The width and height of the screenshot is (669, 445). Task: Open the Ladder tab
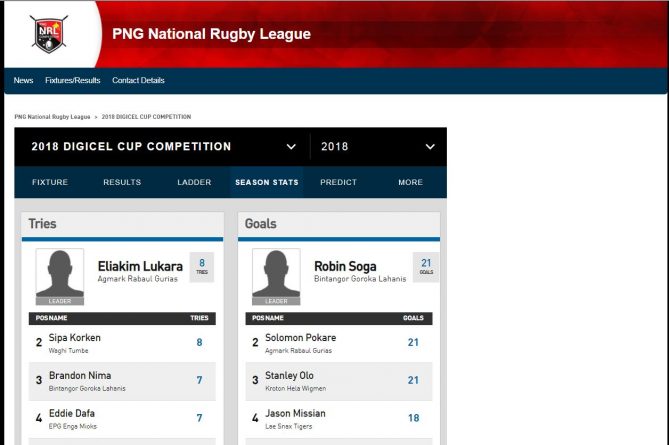point(194,183)
